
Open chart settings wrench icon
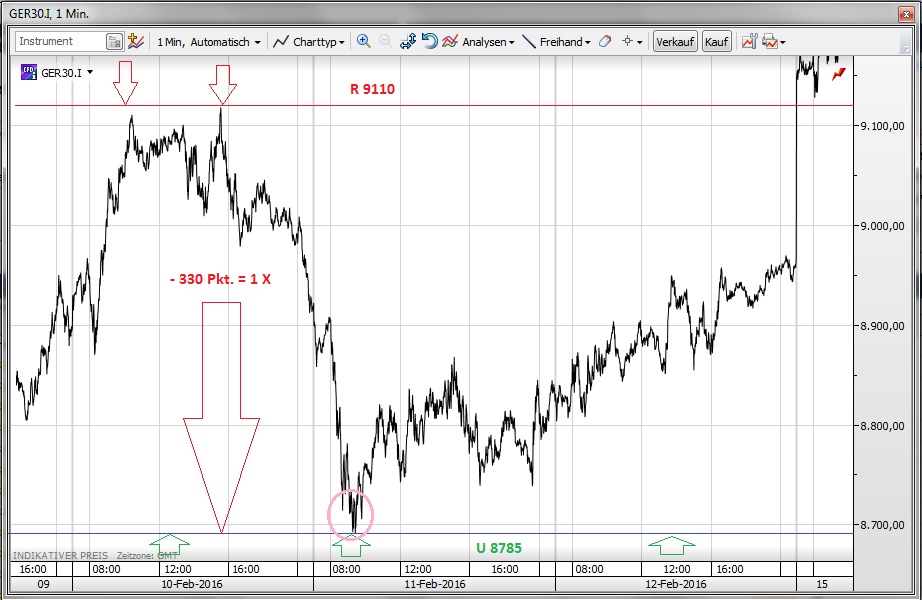(x=748, y=41)
